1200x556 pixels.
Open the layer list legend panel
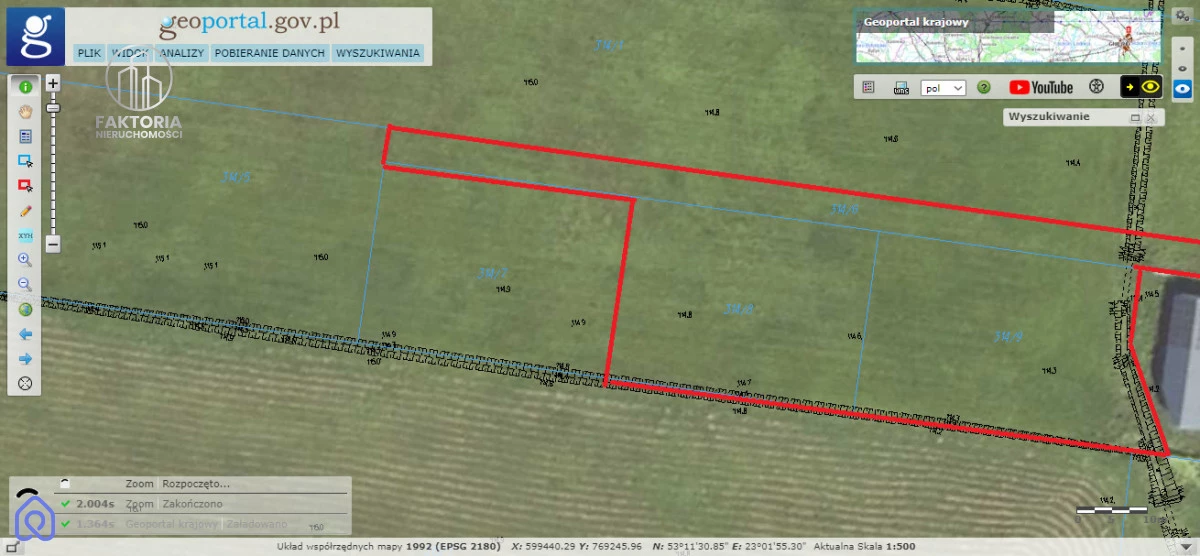[868, 88]
